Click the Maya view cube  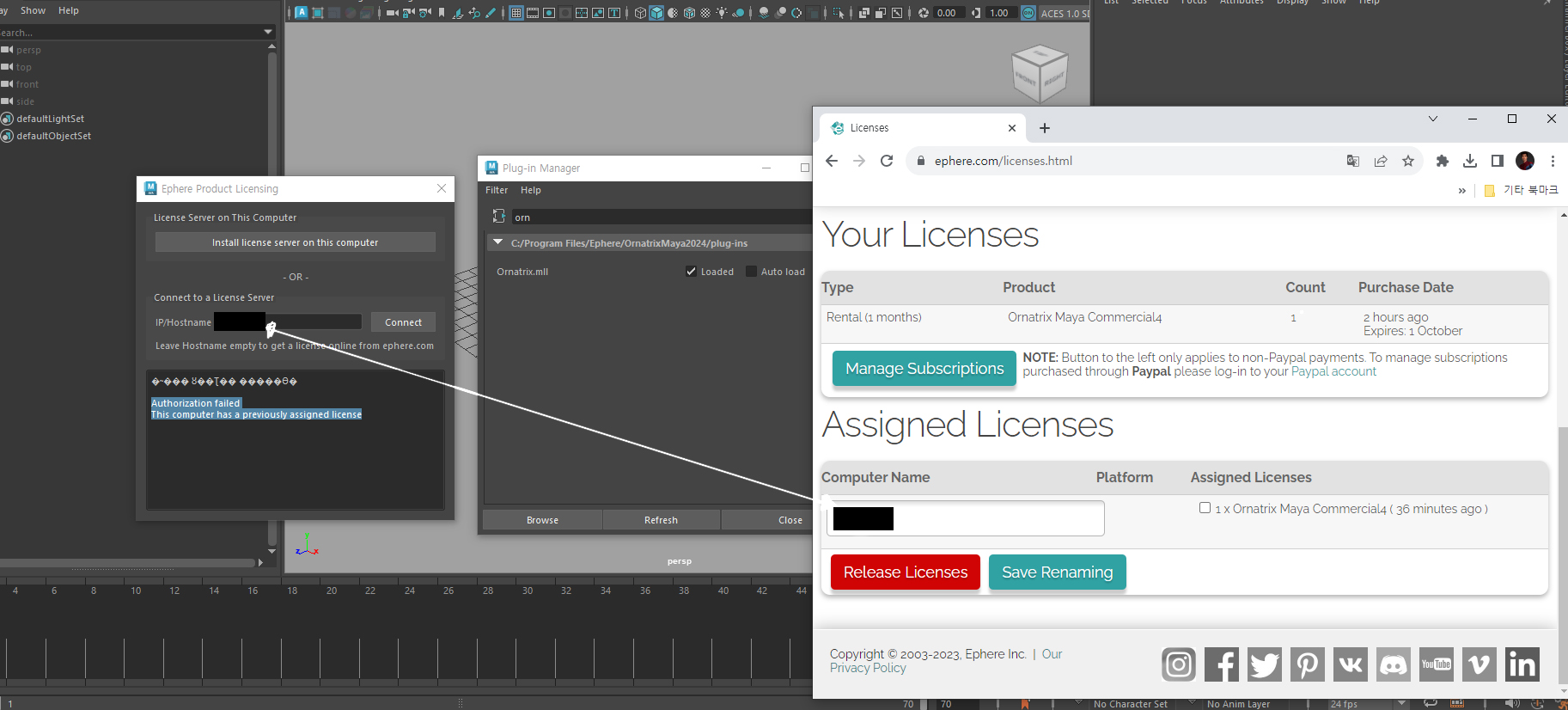tap(1040, 74)
